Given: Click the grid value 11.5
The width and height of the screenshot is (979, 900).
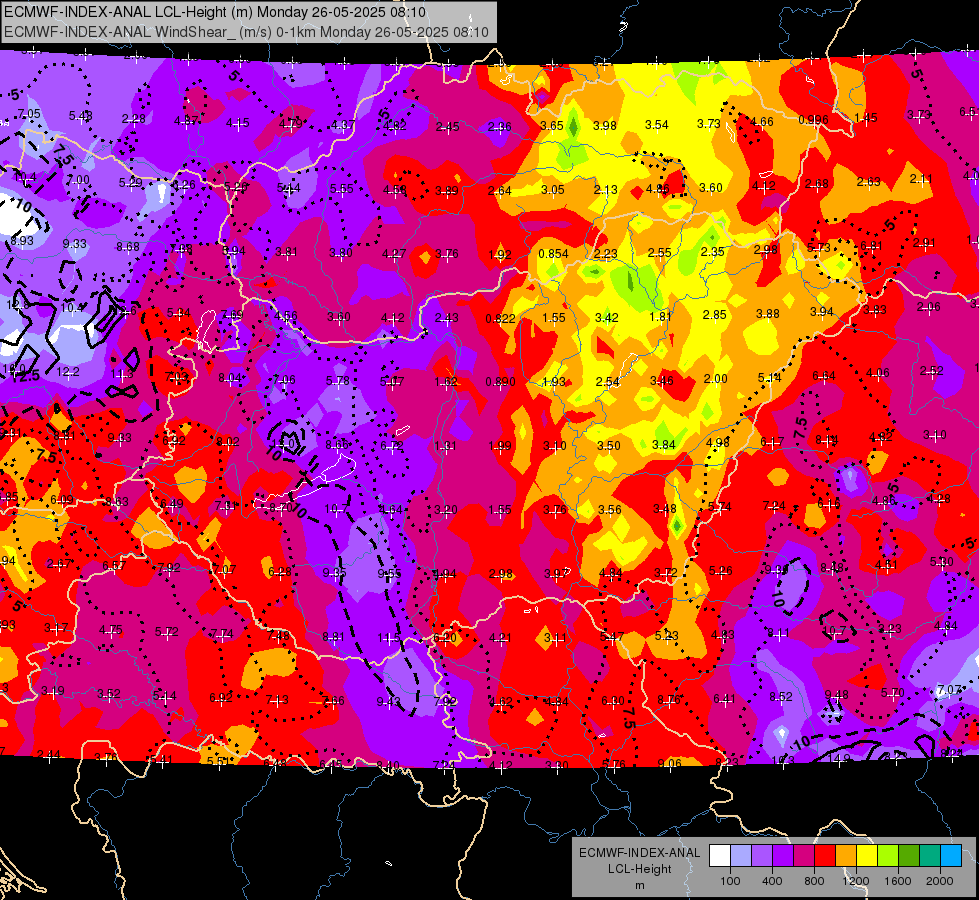Looking at the screenshot, I should coord(388,638).
